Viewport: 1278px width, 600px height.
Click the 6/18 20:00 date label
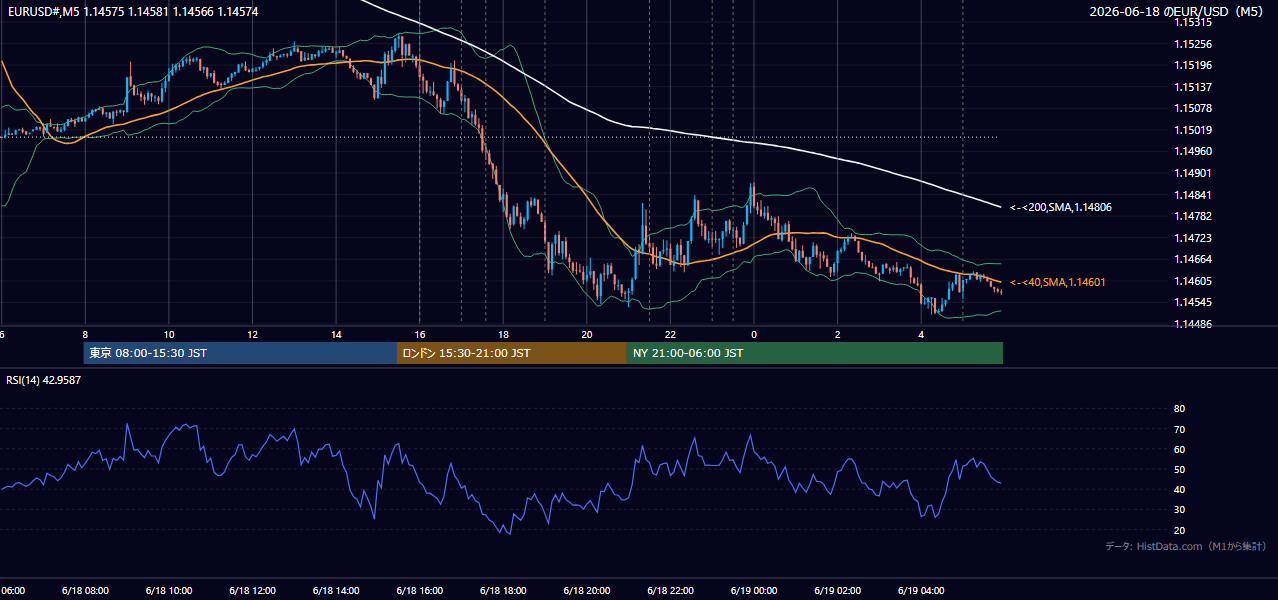point(586,590)
